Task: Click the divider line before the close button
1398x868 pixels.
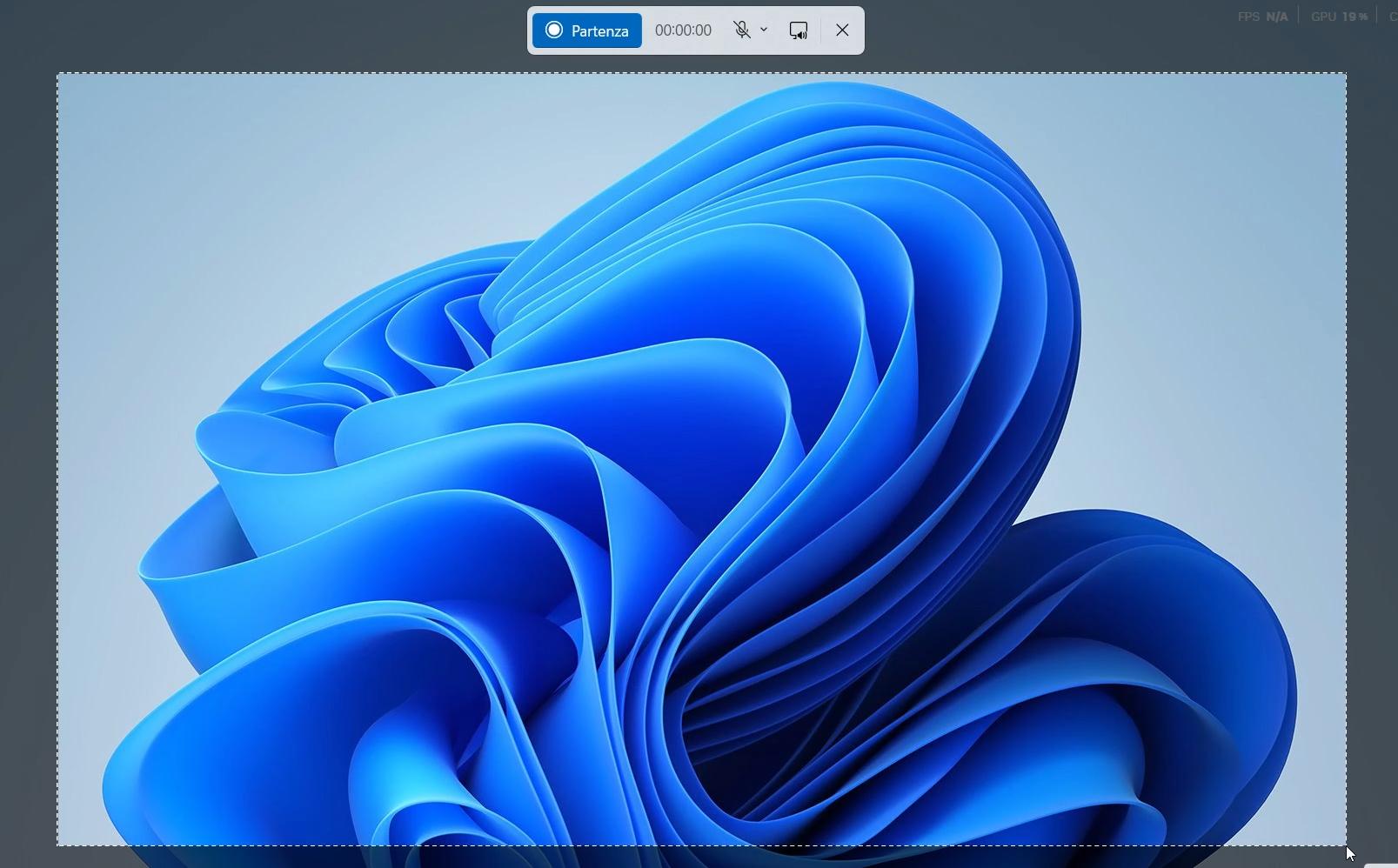Action: tap(820, 30)
